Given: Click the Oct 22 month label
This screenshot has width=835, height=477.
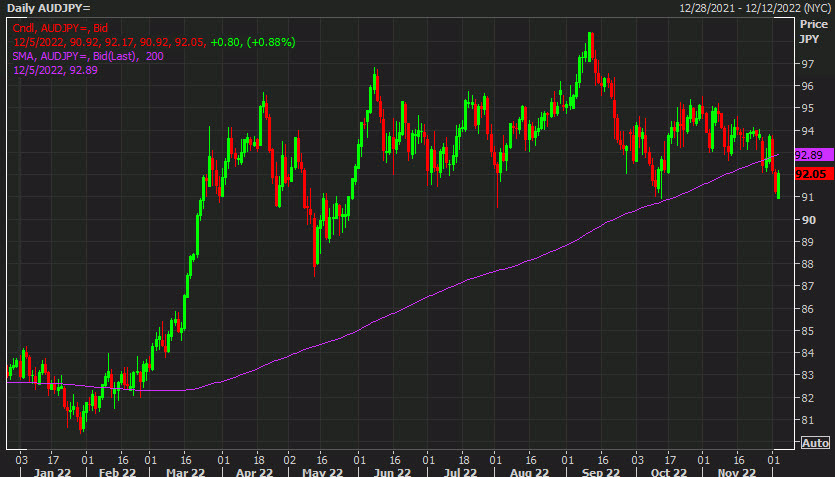Looking at the screenshot, I should pos(669,472).
